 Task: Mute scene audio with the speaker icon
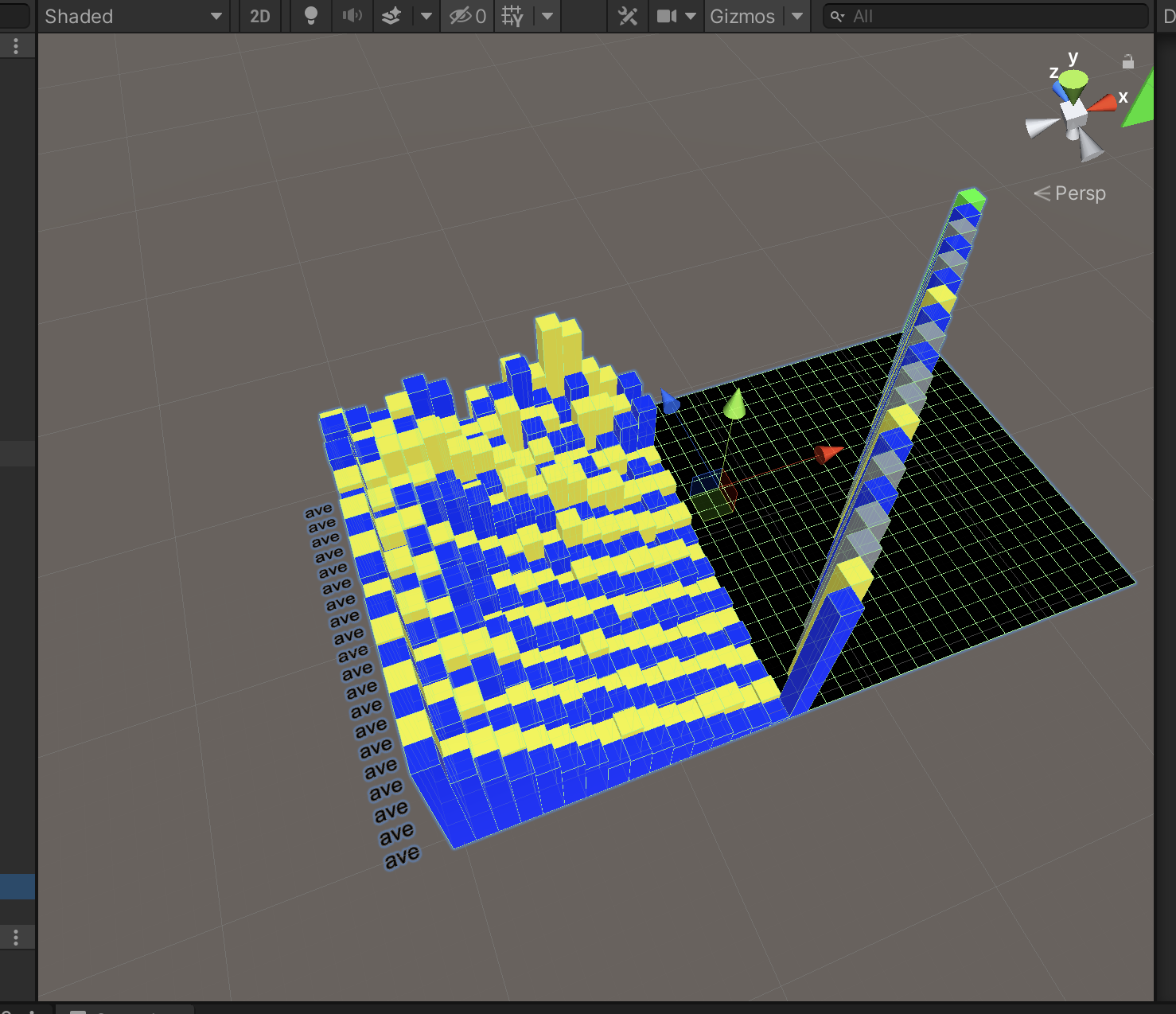click(x=352, y=16)
